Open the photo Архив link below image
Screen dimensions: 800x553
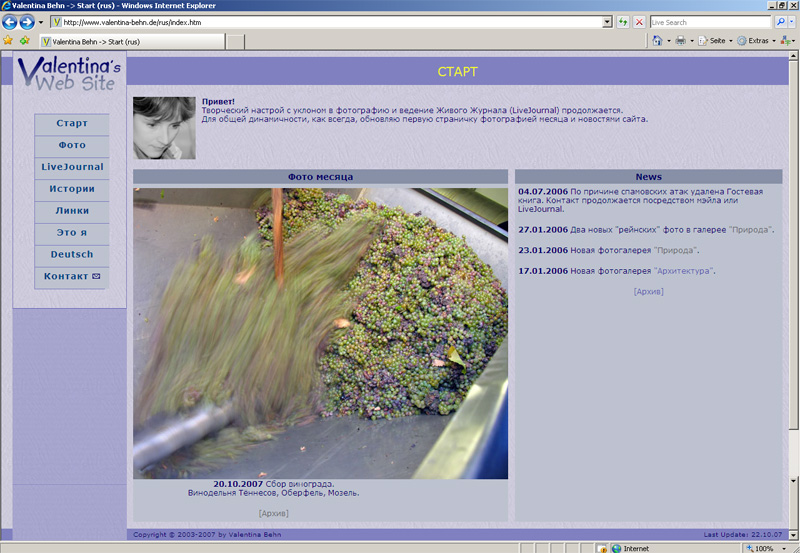click(273, 513)
